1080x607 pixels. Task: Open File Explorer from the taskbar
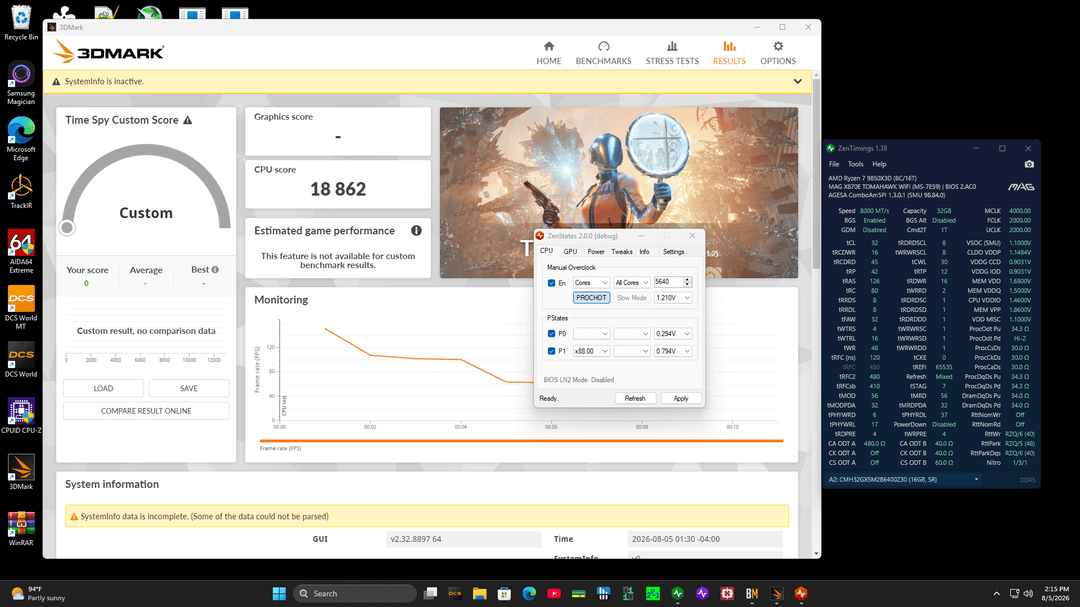479,593
